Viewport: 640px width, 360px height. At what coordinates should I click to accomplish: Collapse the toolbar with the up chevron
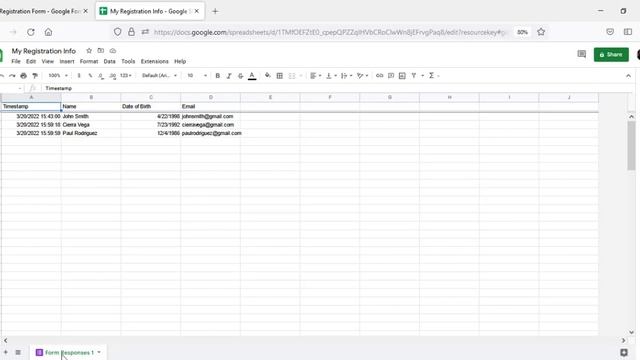[x=628, y=76]
